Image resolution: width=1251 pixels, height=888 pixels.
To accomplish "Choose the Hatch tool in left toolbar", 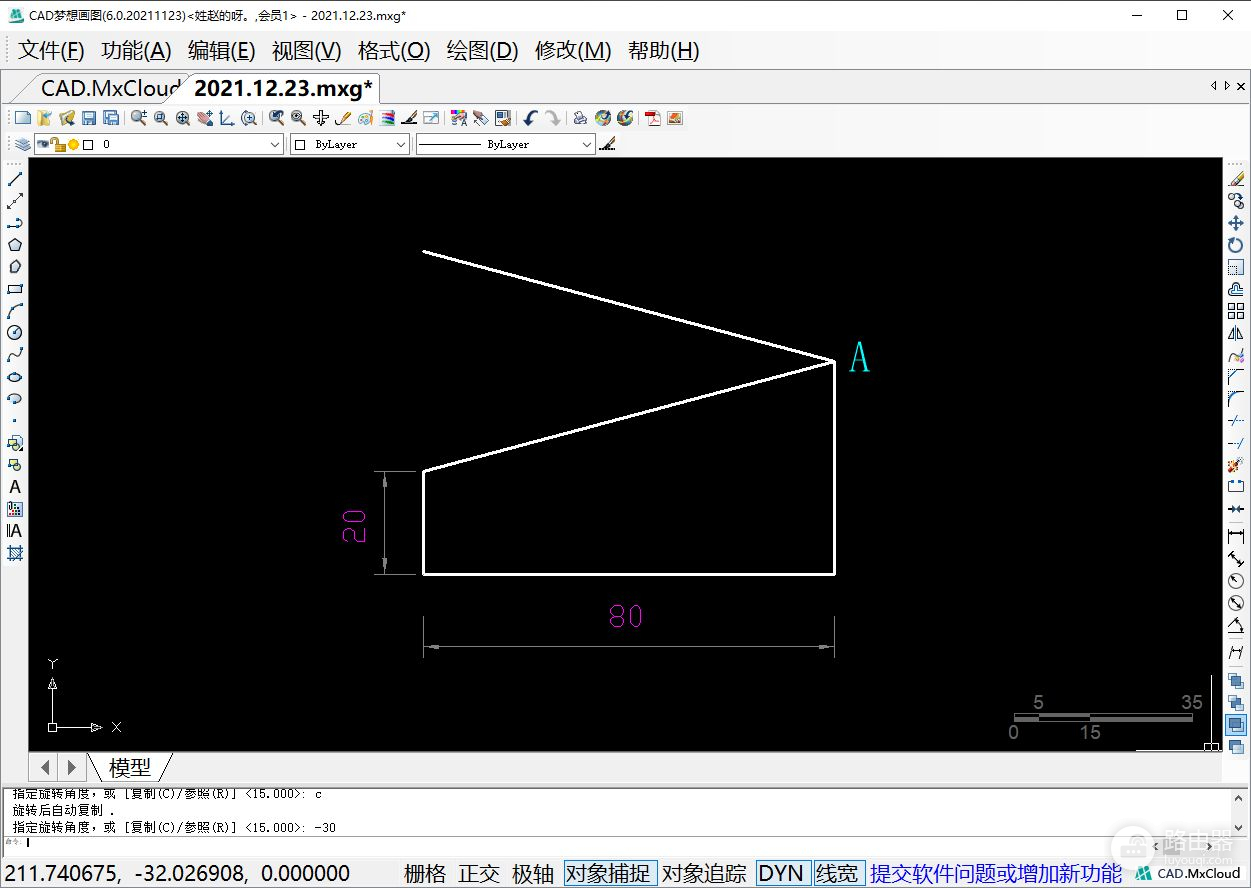I will point(15,553).
